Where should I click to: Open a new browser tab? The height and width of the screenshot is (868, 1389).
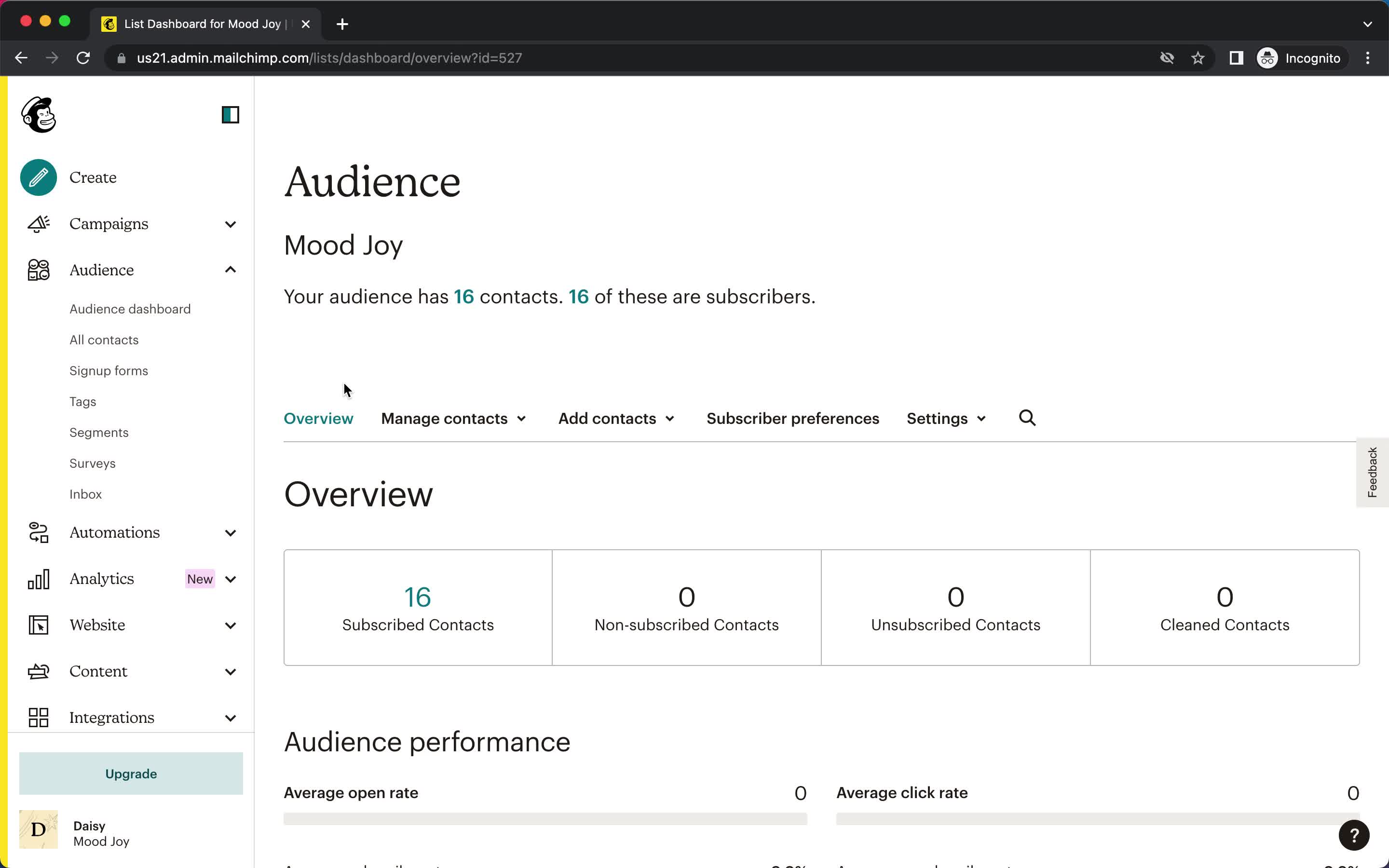coord(342,24)
